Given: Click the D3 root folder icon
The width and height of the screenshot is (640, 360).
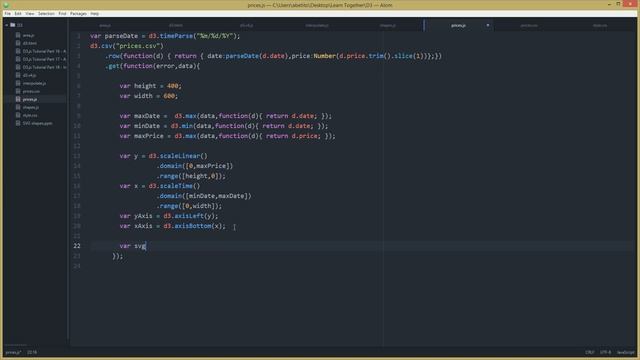Looking at the screenshot, I should [13, 25].
